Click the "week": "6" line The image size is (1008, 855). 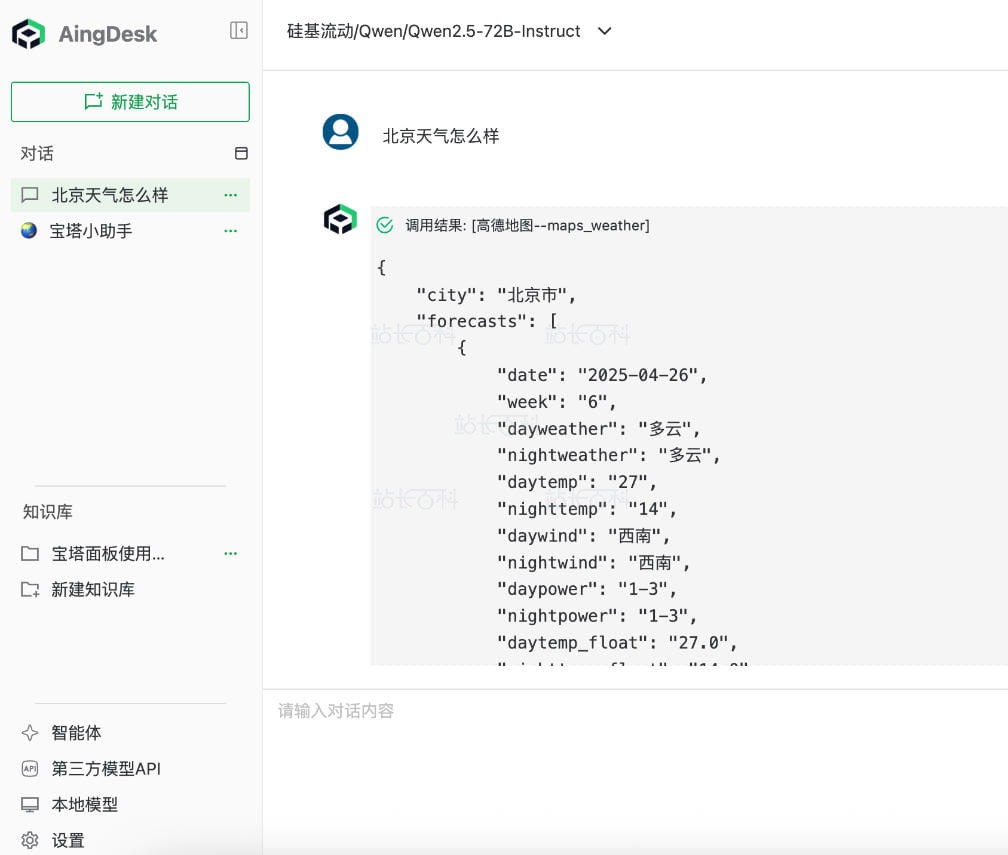(x=556, y=402)
